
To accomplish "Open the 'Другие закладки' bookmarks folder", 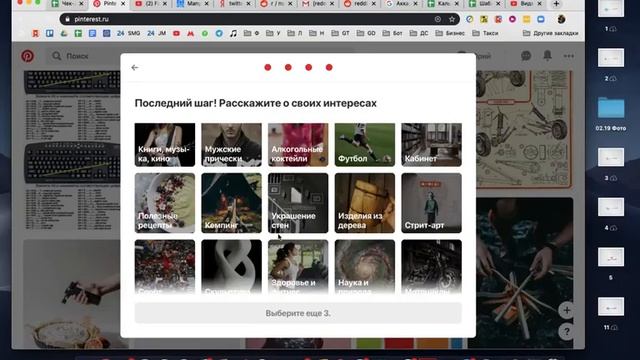I will click(x=551, y=33).
